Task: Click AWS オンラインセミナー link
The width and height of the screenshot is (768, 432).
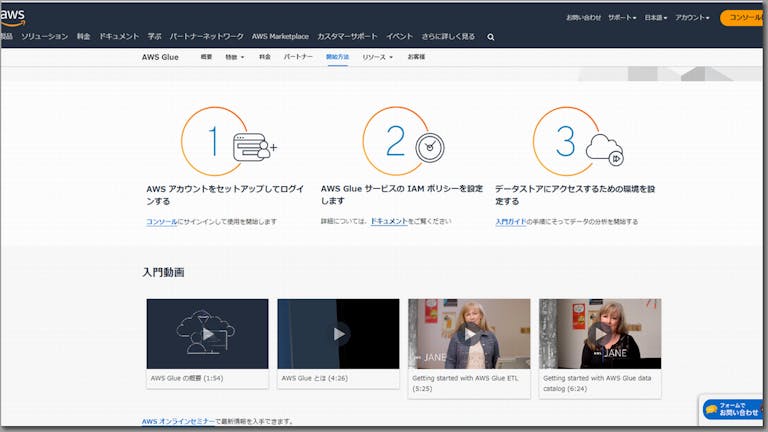Action: (x=178, y=421)
